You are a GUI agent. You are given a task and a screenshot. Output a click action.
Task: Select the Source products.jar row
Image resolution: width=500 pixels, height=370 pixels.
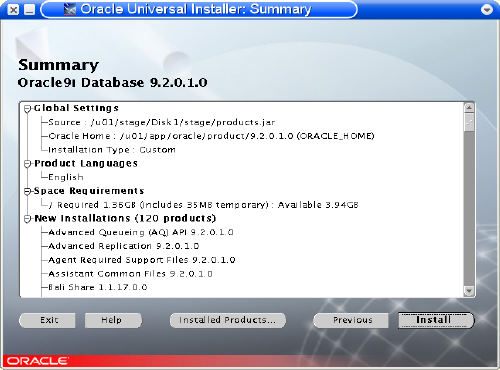[x=162, y=122]
